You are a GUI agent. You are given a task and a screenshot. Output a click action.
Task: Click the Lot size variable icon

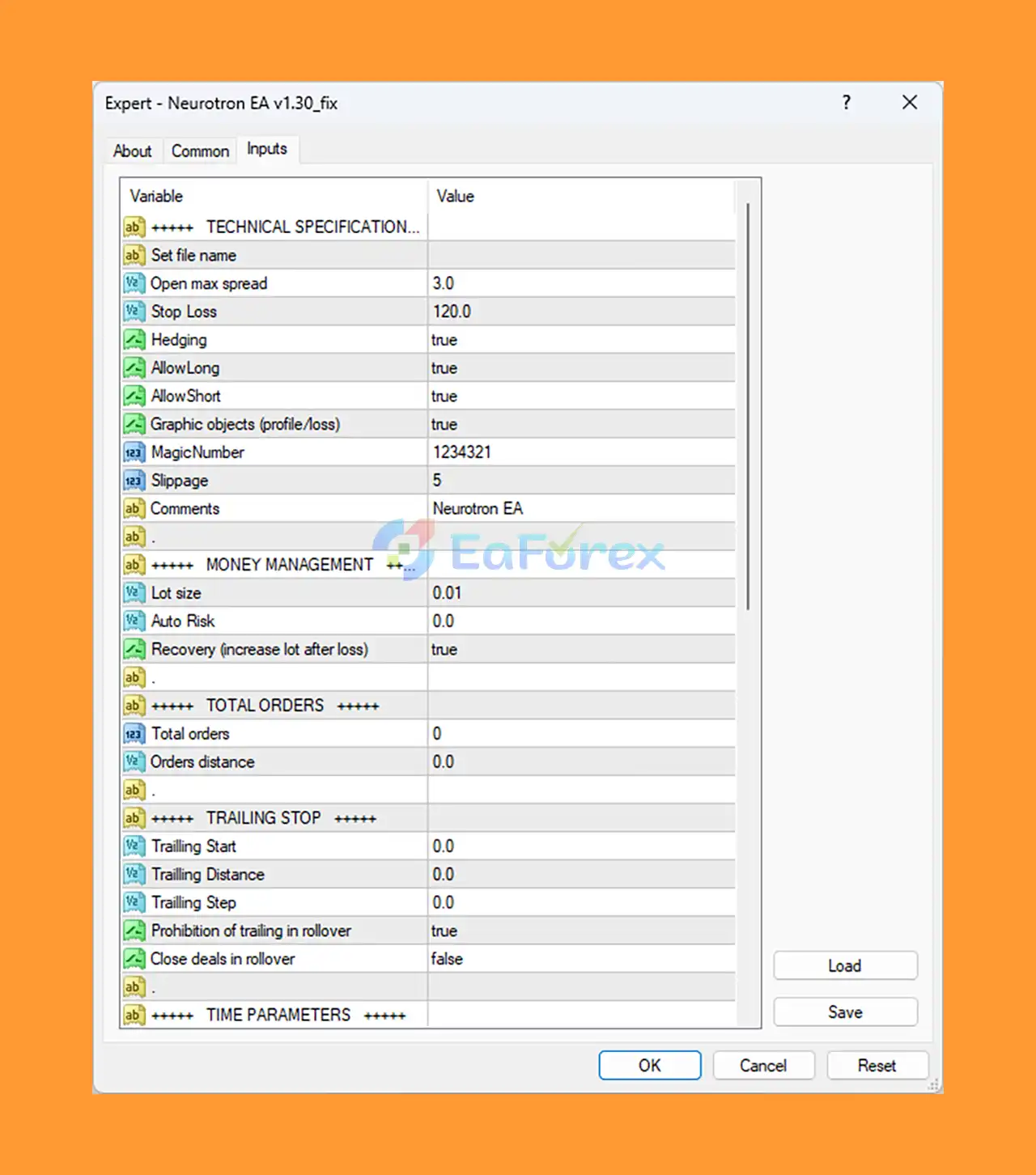(x=134, y=593)
